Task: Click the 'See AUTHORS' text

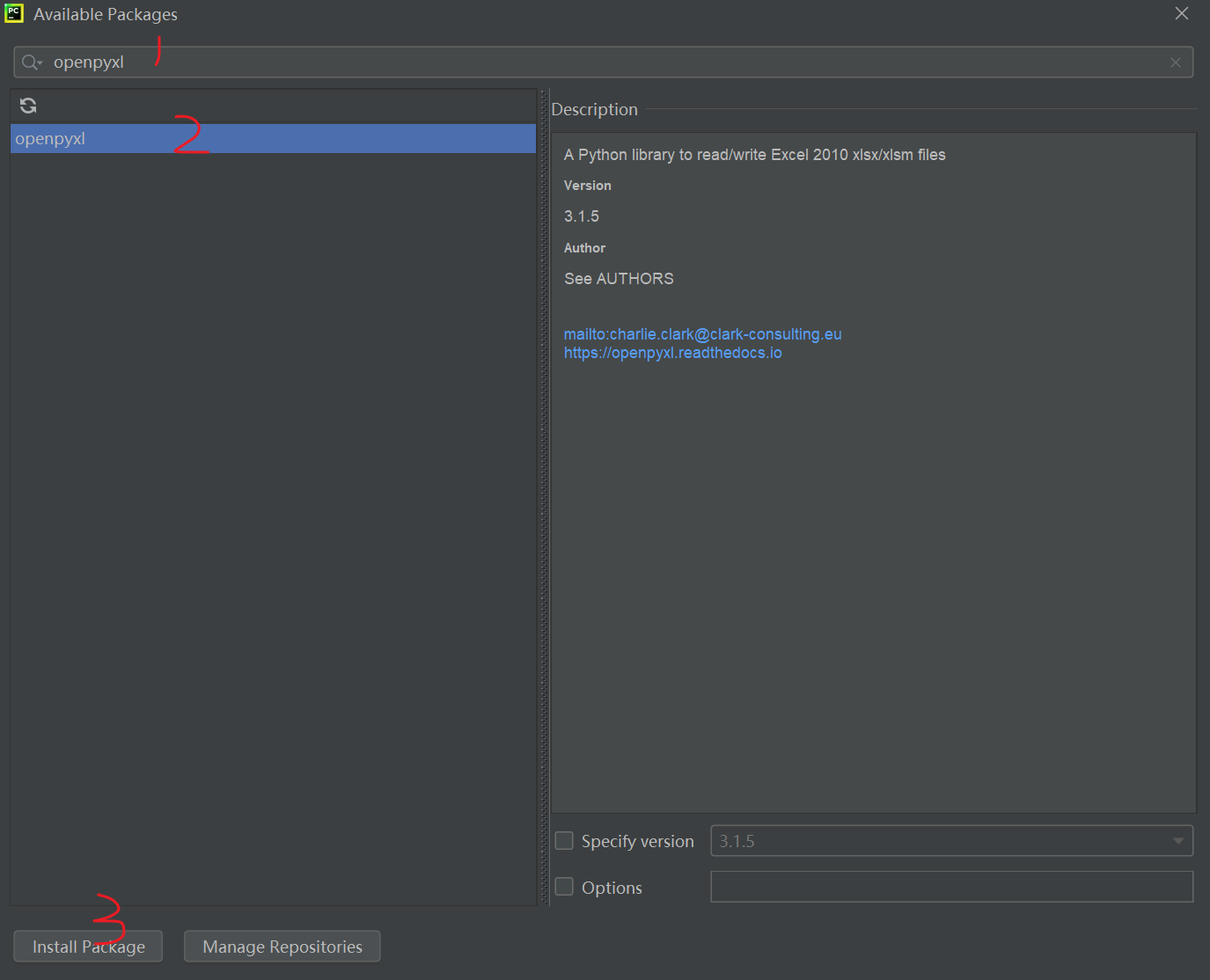Action: click(619, 279)
